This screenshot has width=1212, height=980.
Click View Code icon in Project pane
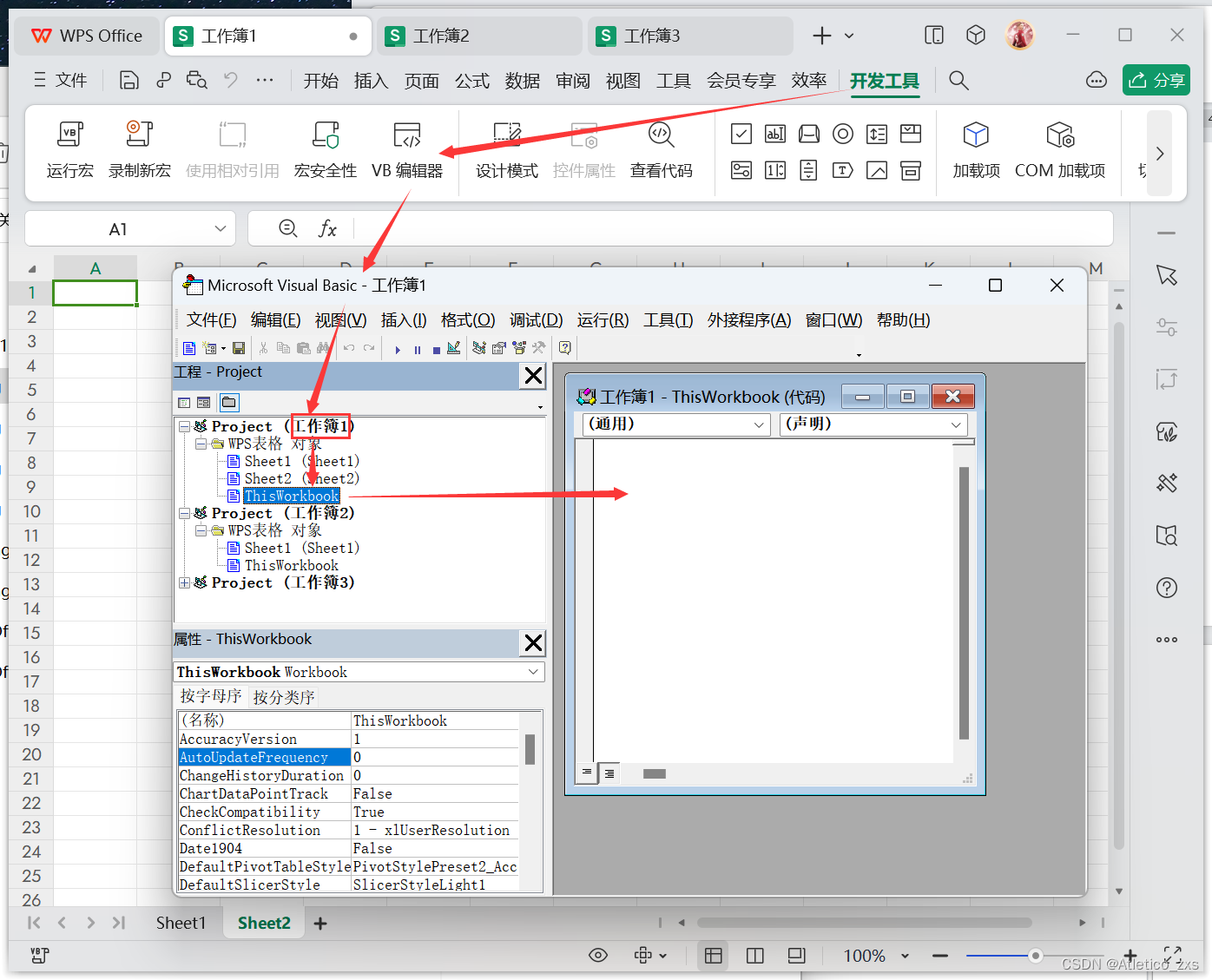(x=183, y=402)
